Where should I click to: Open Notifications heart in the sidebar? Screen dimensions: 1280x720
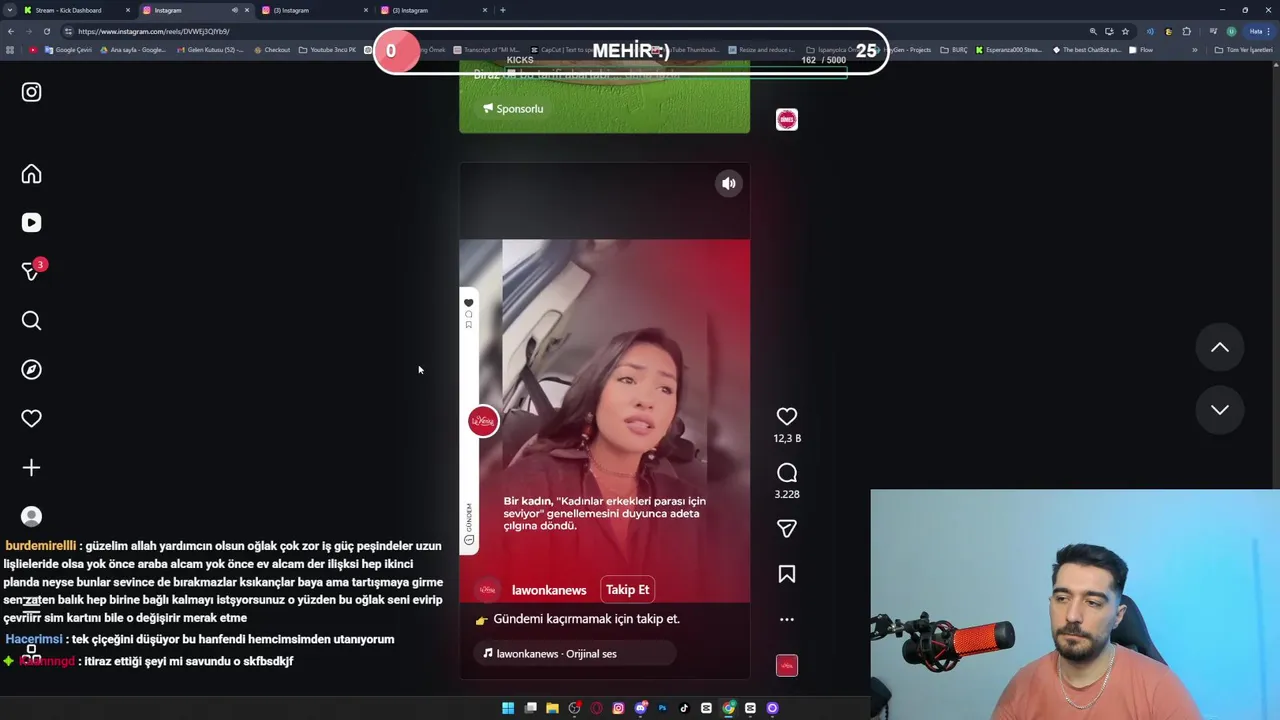pyautogui.click(x=31, y=419)
